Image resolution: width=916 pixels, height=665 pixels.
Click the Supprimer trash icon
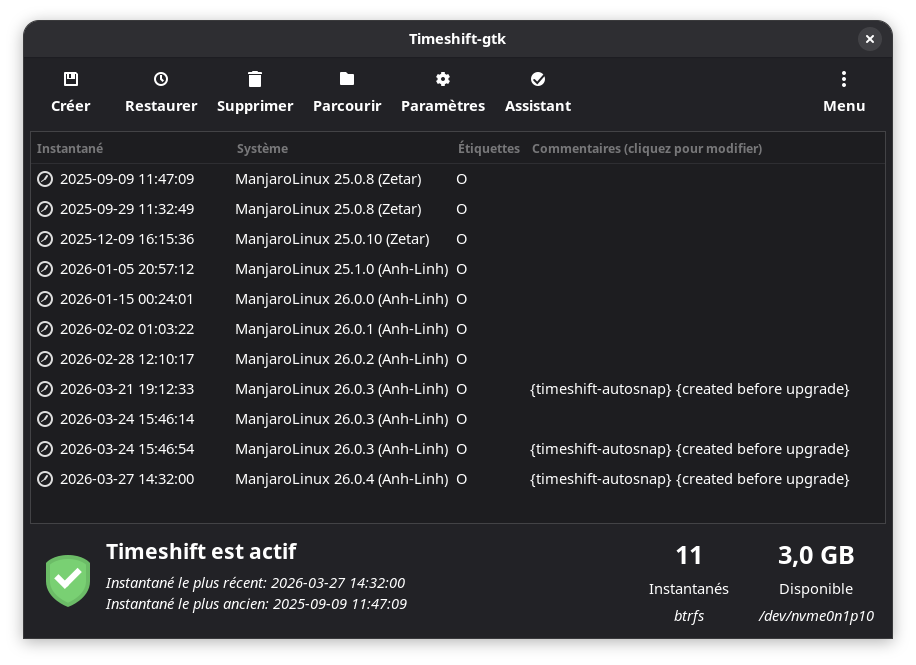pyautogui.click(x=255, y=79)
